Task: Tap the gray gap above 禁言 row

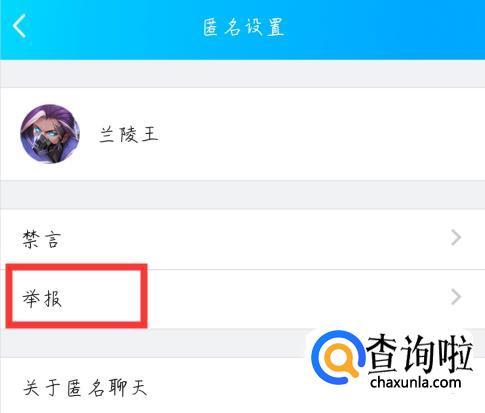Action: click(x=242, y=195)
